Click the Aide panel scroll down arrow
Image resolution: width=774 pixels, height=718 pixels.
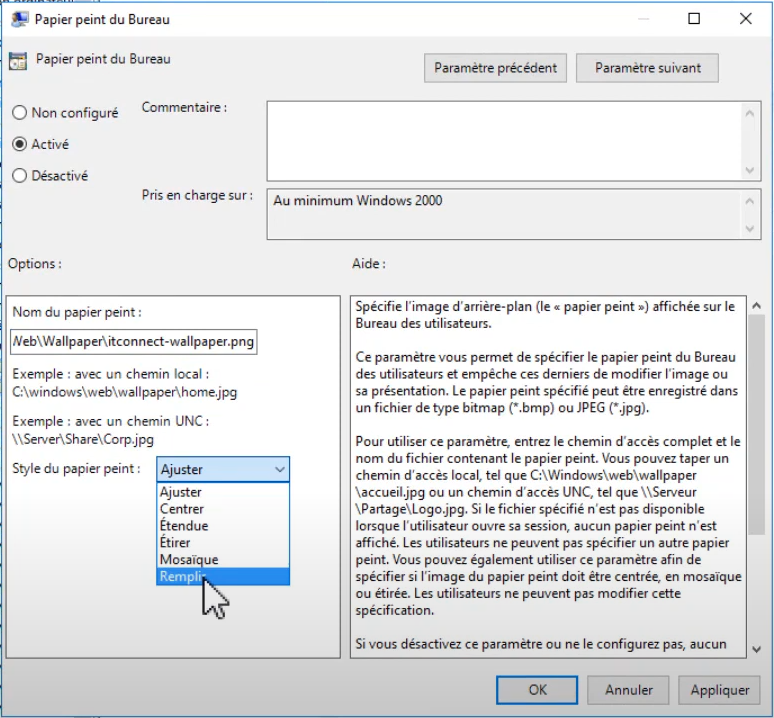756,649
